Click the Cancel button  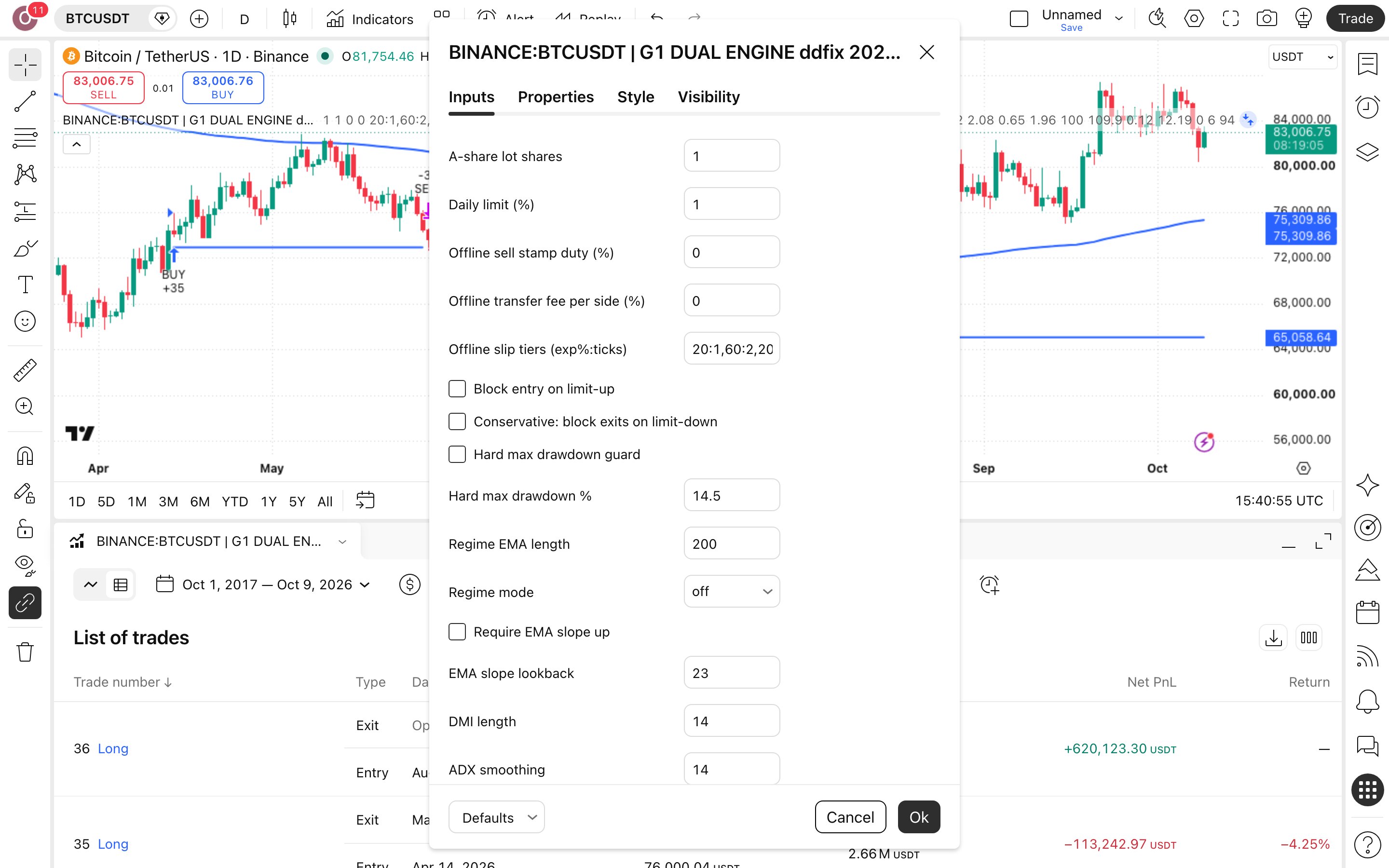click(x=850, y=817)
